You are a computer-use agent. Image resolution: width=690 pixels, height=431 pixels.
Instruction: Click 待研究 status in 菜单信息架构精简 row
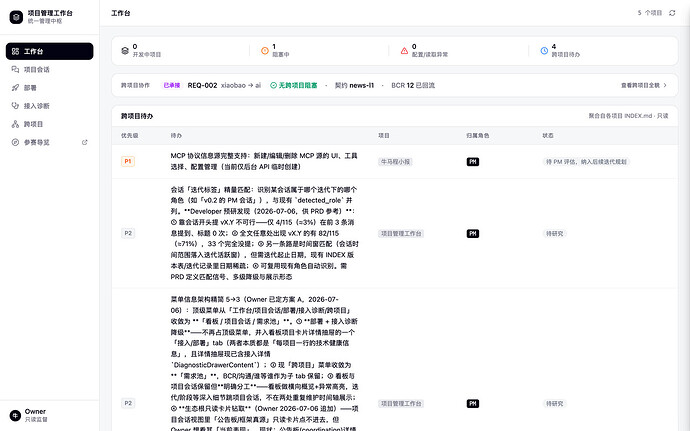[x=554, y=403]
